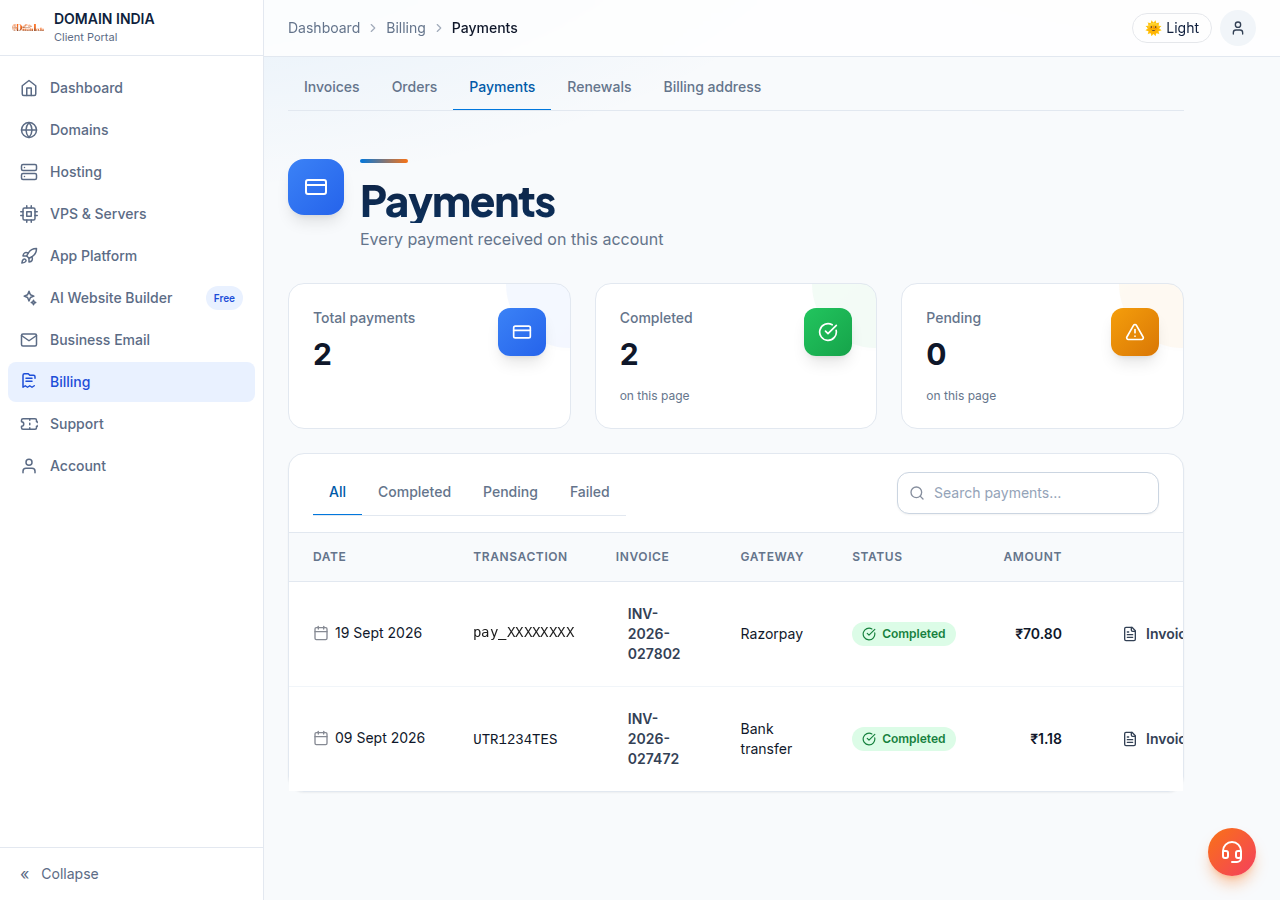Click the calendar icon beside 09 Sept 2026
Viewport: 1280px width, 900px height.
pos(321,738)
